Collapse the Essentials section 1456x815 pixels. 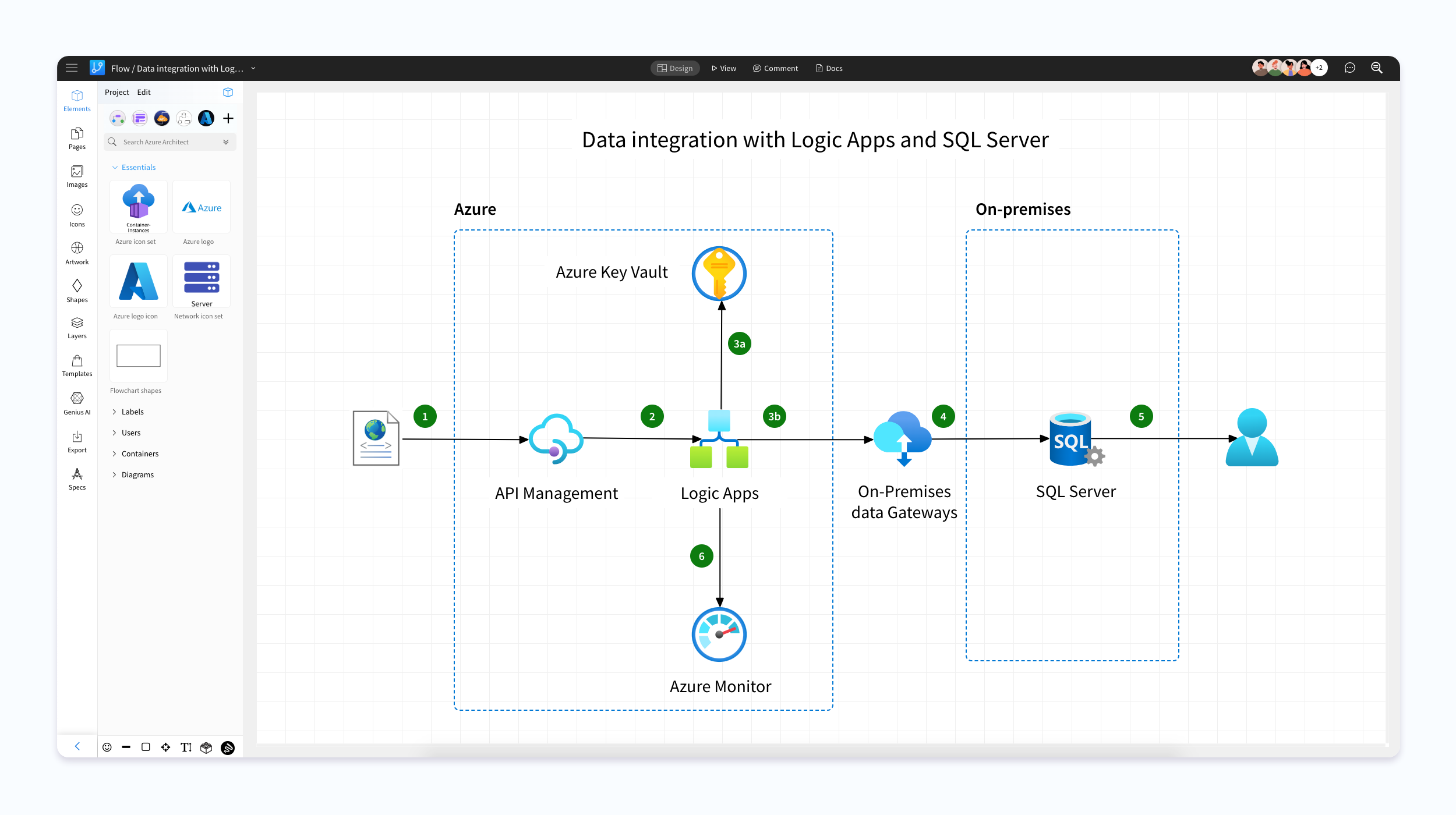(x=134, y=167)
